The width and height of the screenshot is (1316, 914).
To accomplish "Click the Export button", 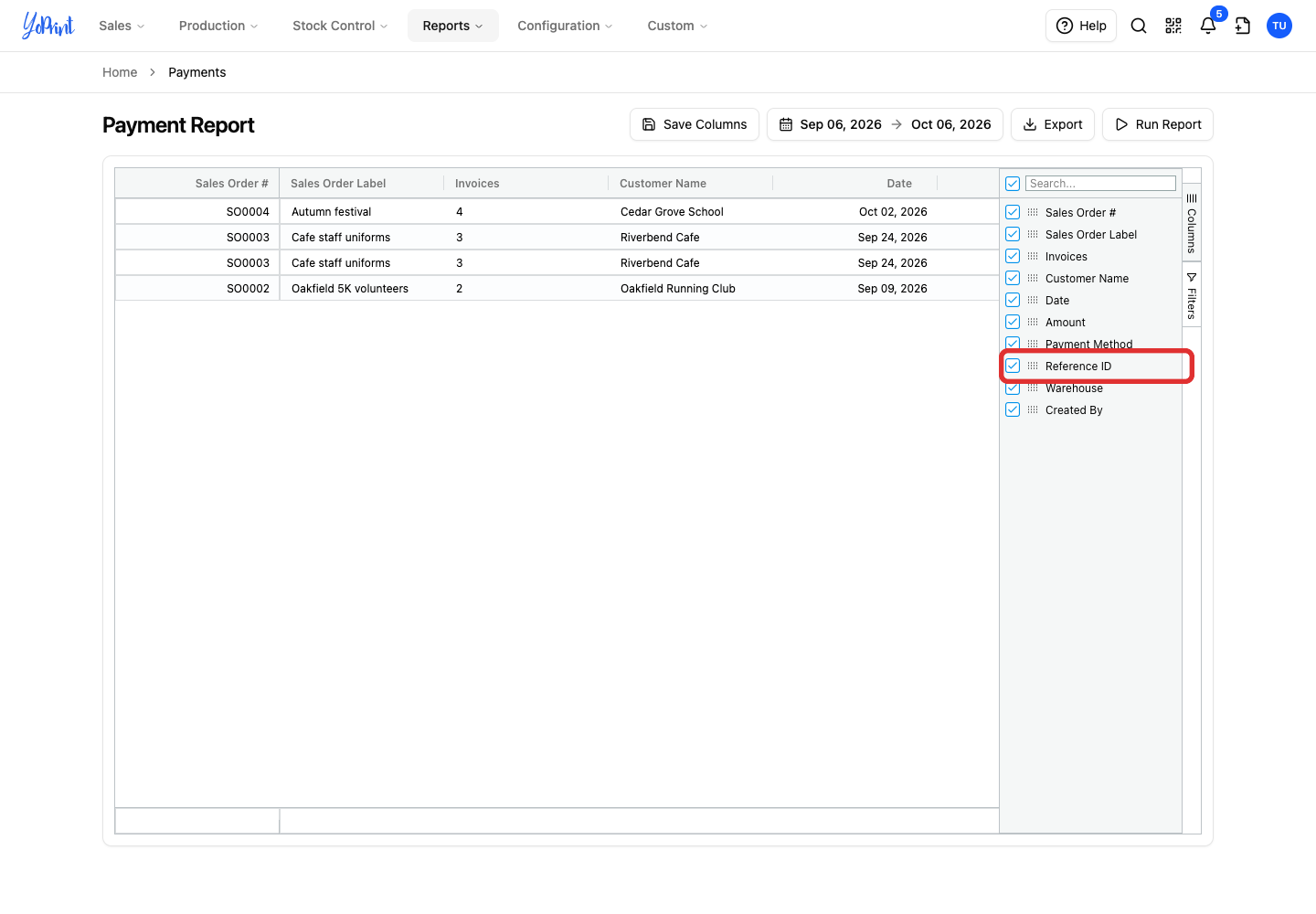I will tap(1053, 124).
